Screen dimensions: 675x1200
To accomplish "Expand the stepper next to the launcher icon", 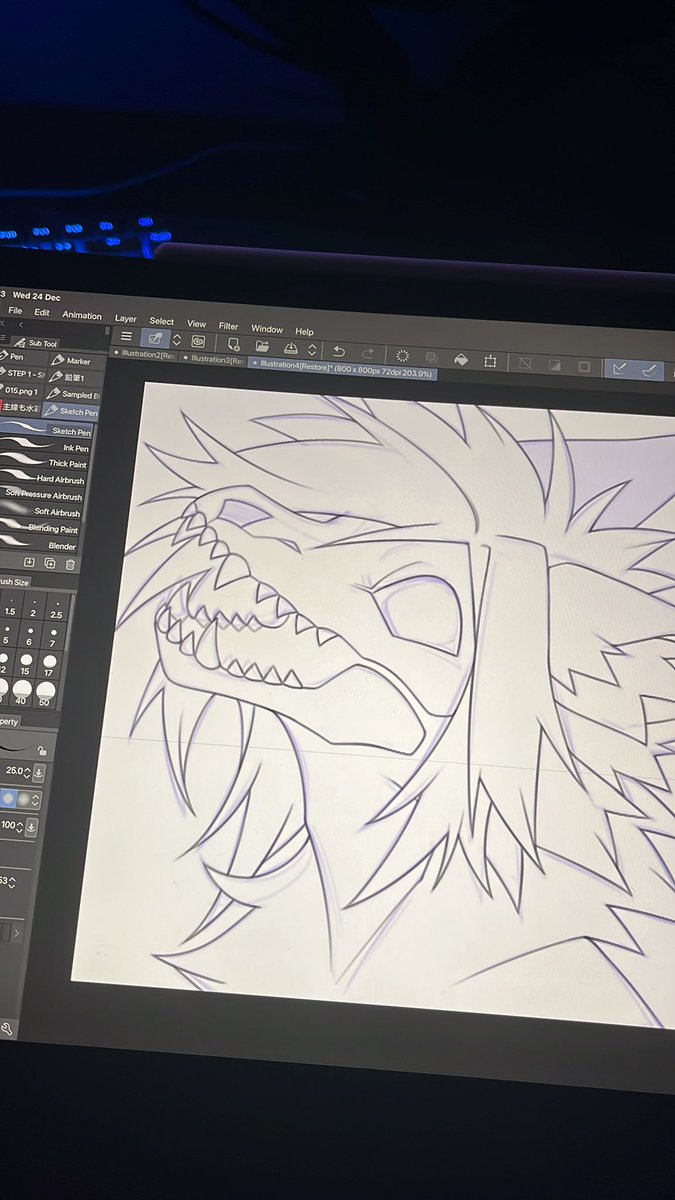I will pyautogui.click(x=177, y=340).
